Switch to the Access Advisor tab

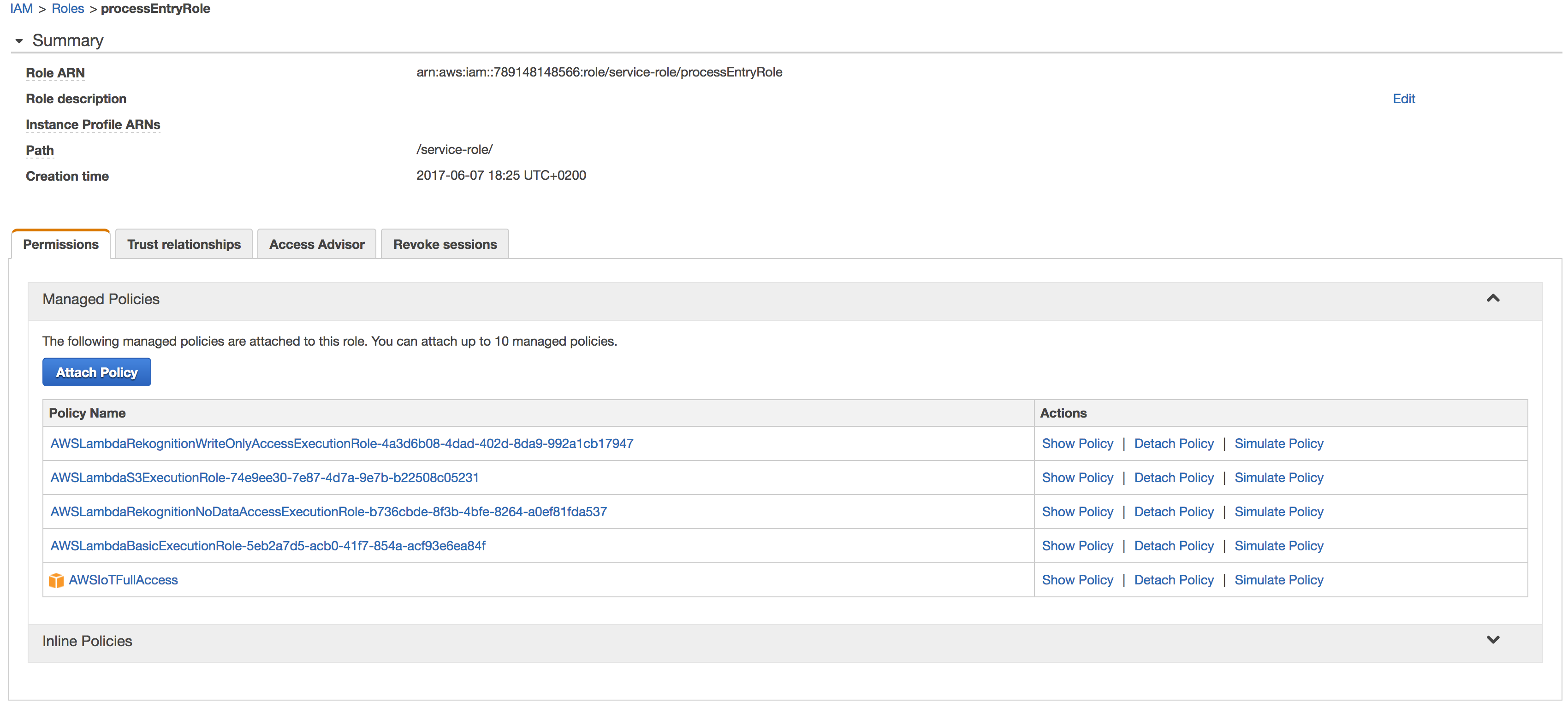point(316,245)
